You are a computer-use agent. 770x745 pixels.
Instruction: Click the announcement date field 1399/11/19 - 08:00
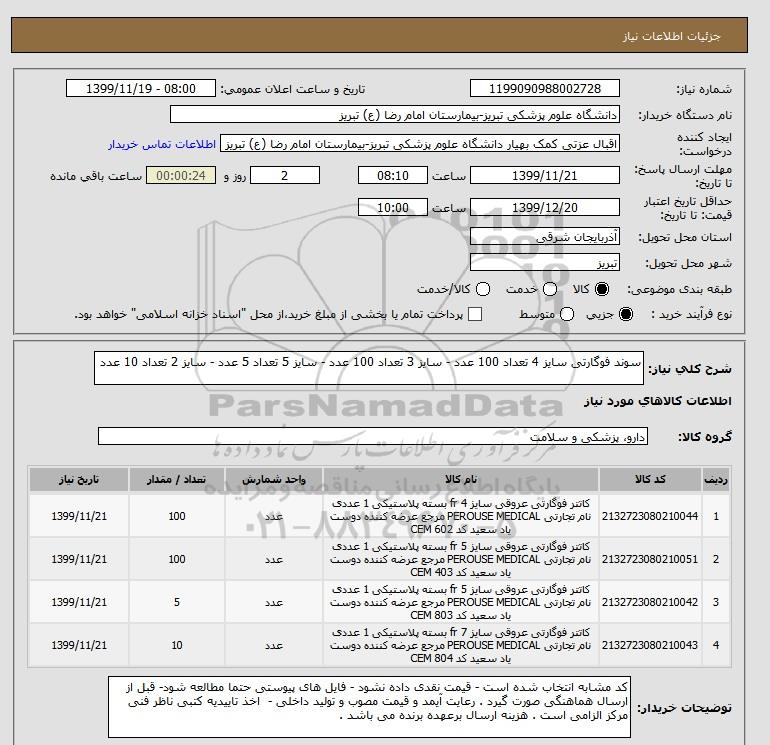click(x=140, y=88)
